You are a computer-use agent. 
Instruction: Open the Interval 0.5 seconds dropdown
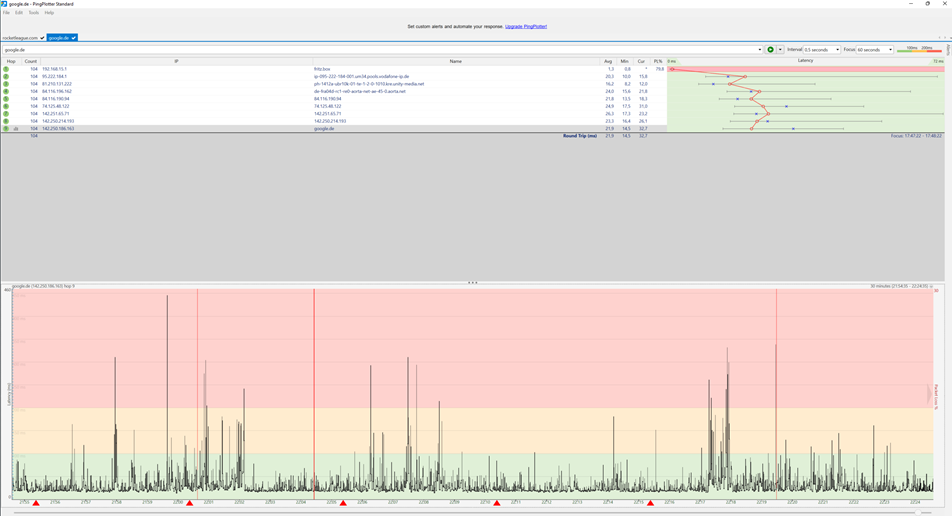point(821,50)
